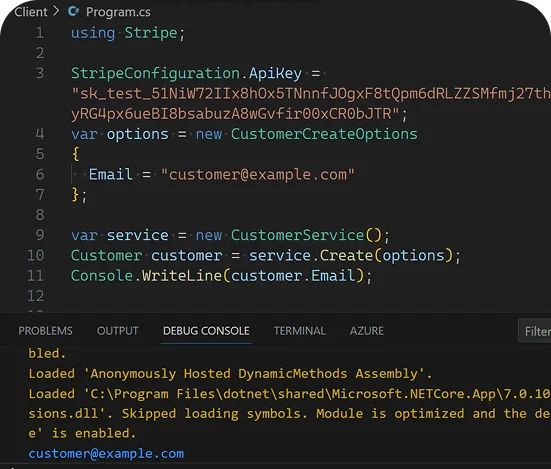This screenshot has width=551, height=469.
Task: Click the Create method call
Action: (x=346, y=255)
